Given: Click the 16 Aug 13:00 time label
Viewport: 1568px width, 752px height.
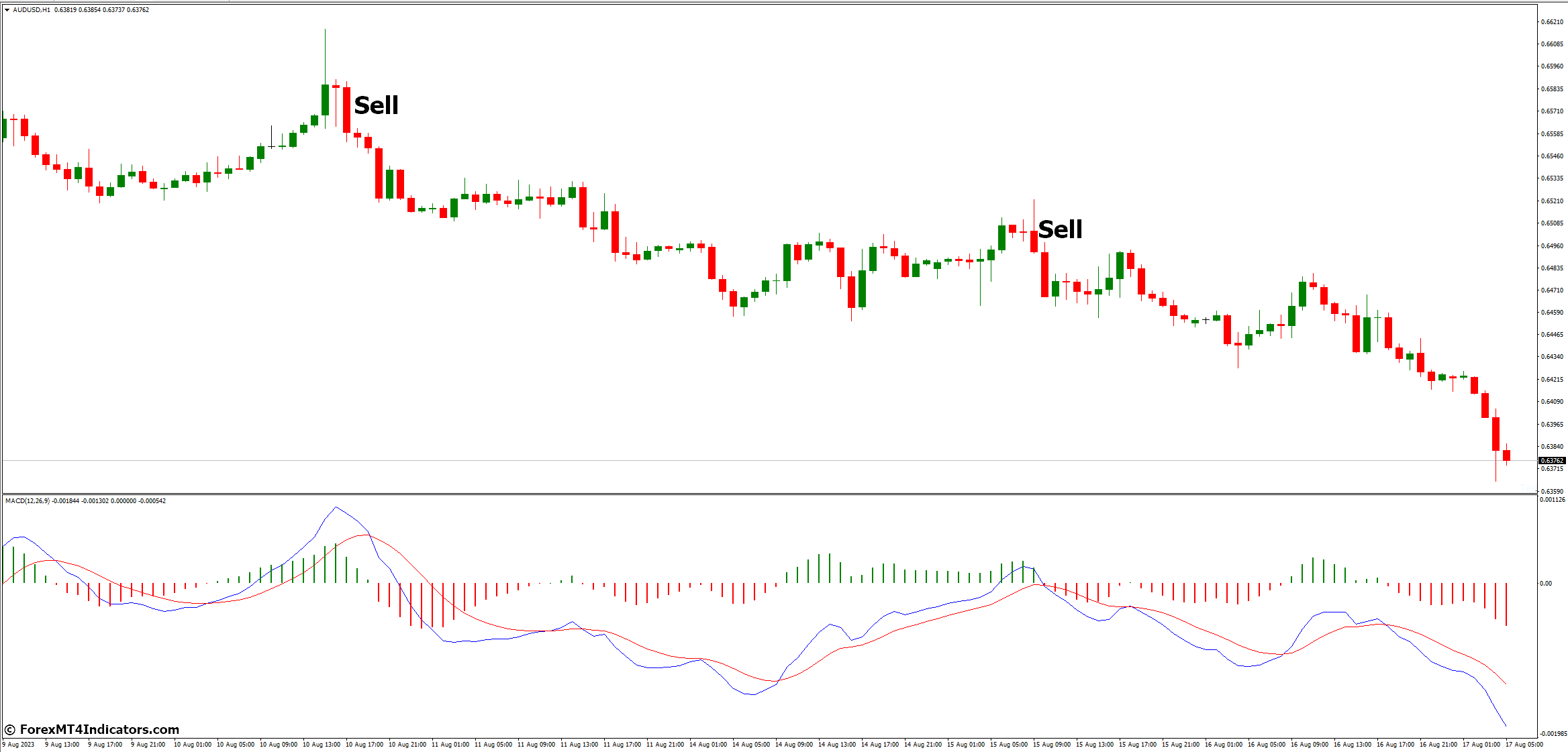Looking at the screenshot, I should point(1353,745).
